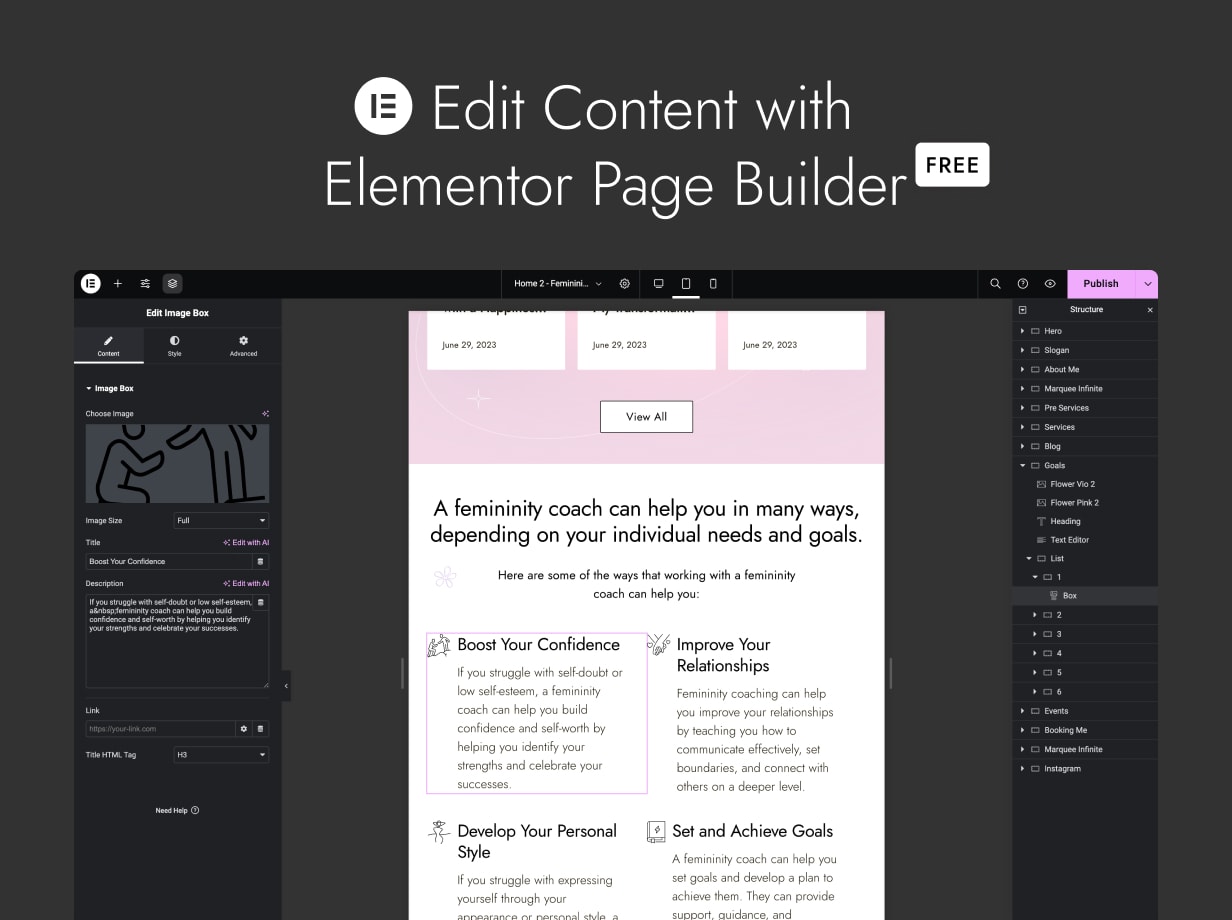Click the View All button
The image size is (1232, 920).
tap(646, 417)
